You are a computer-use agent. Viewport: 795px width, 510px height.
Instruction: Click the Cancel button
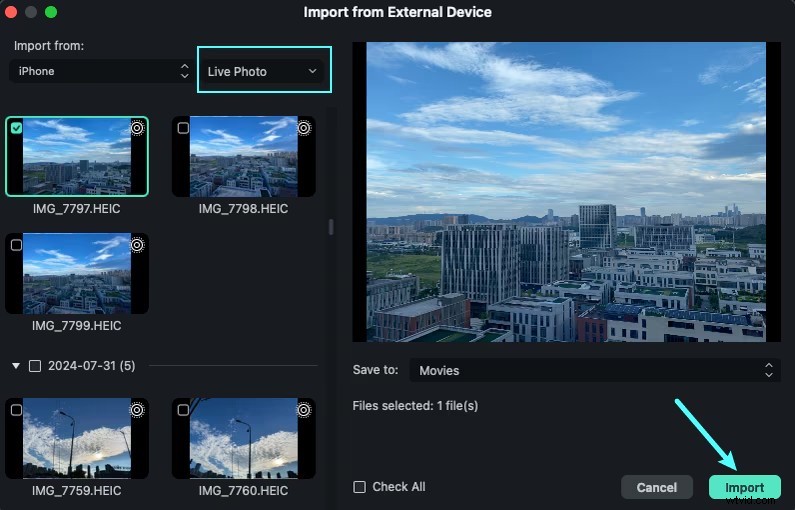tap(657, 488)
